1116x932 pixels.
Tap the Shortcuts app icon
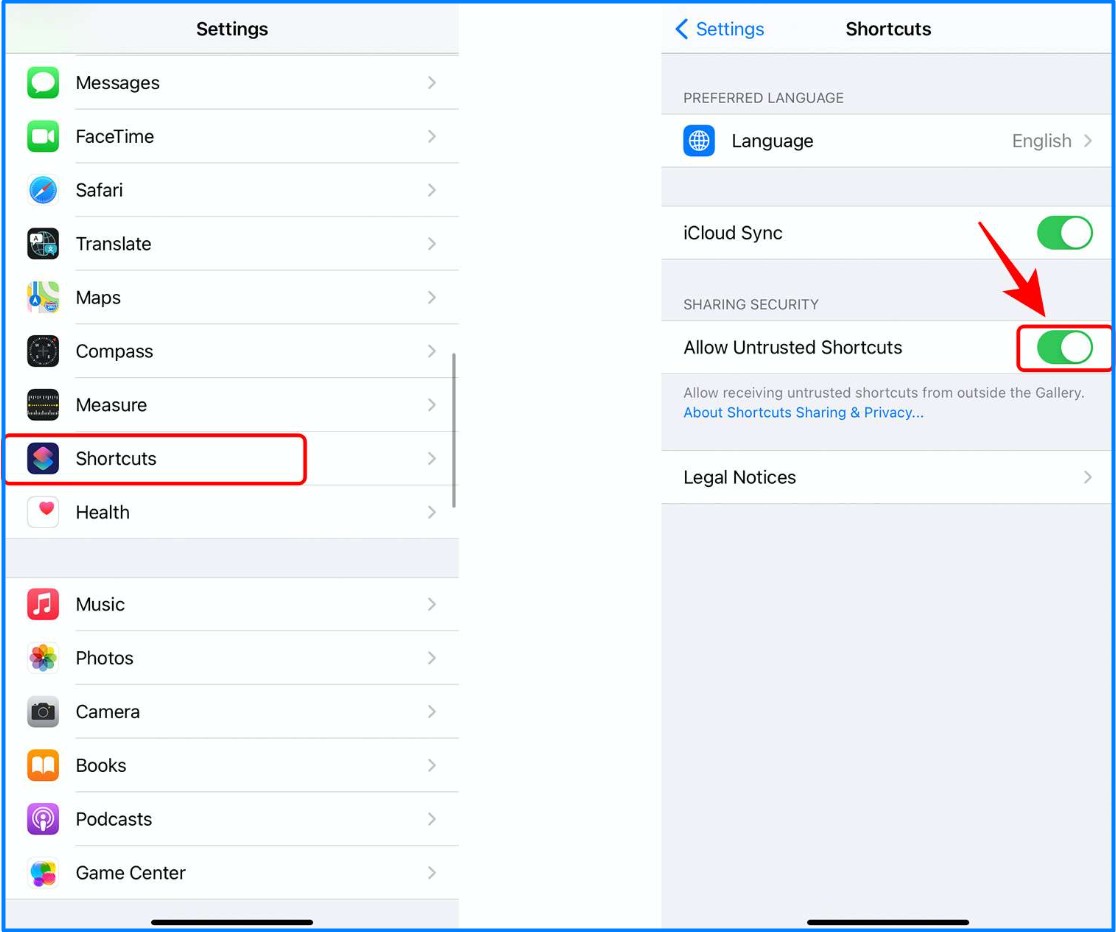43,459
